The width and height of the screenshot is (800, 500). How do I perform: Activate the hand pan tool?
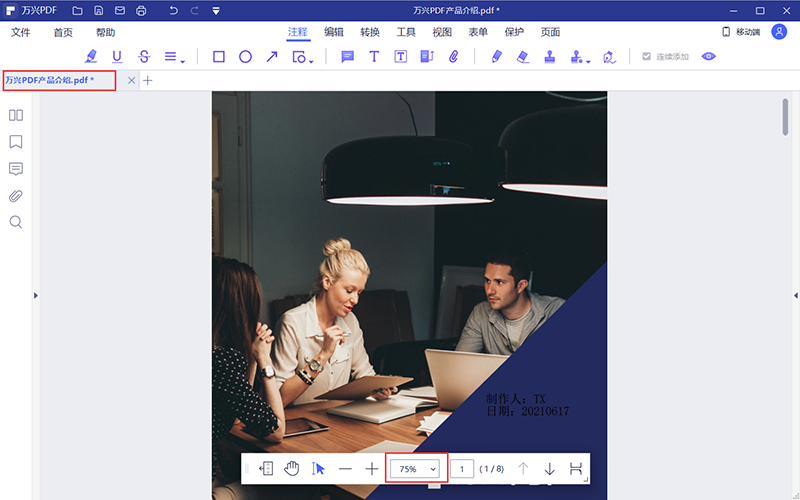[292, 468]
